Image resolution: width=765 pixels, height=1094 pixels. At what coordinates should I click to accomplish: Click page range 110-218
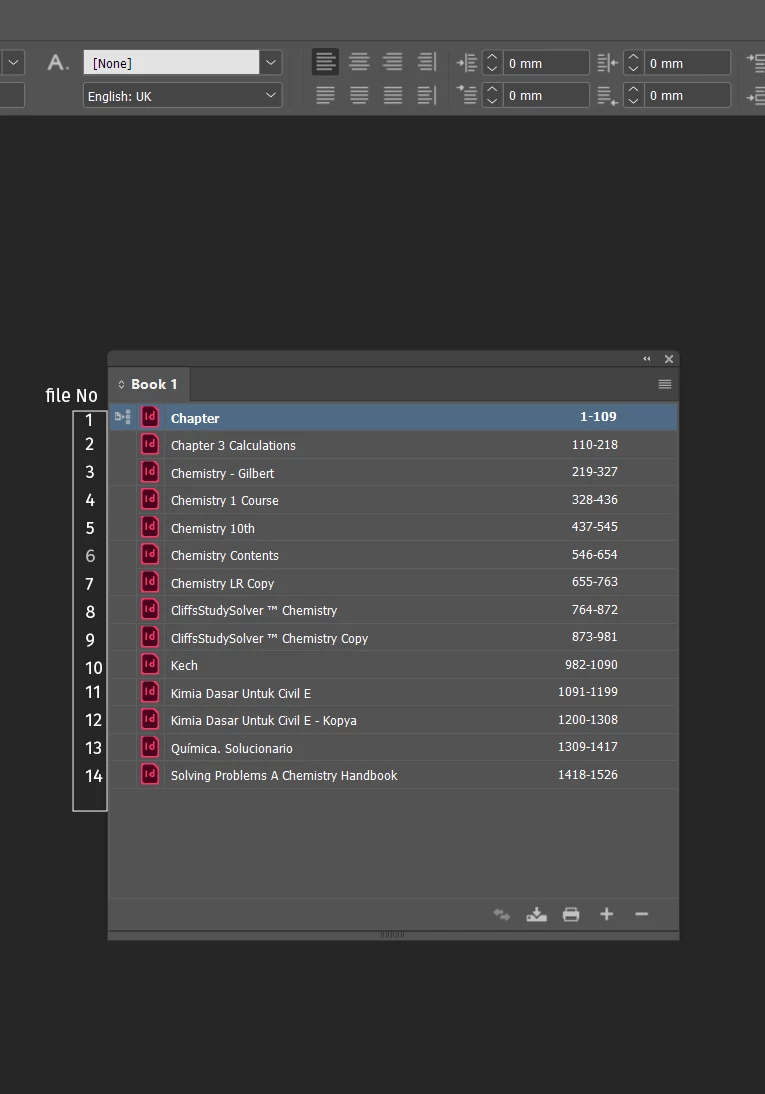click(x=595, y=444)
